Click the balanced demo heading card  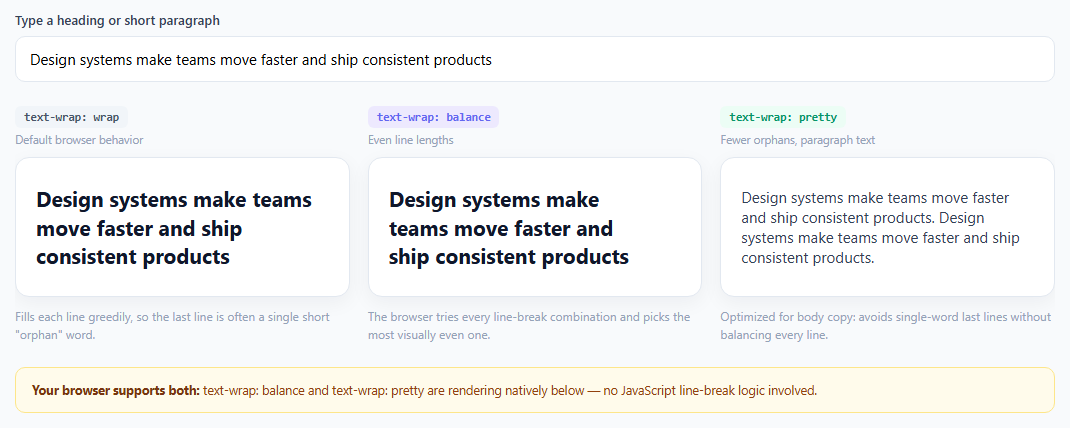534,227
